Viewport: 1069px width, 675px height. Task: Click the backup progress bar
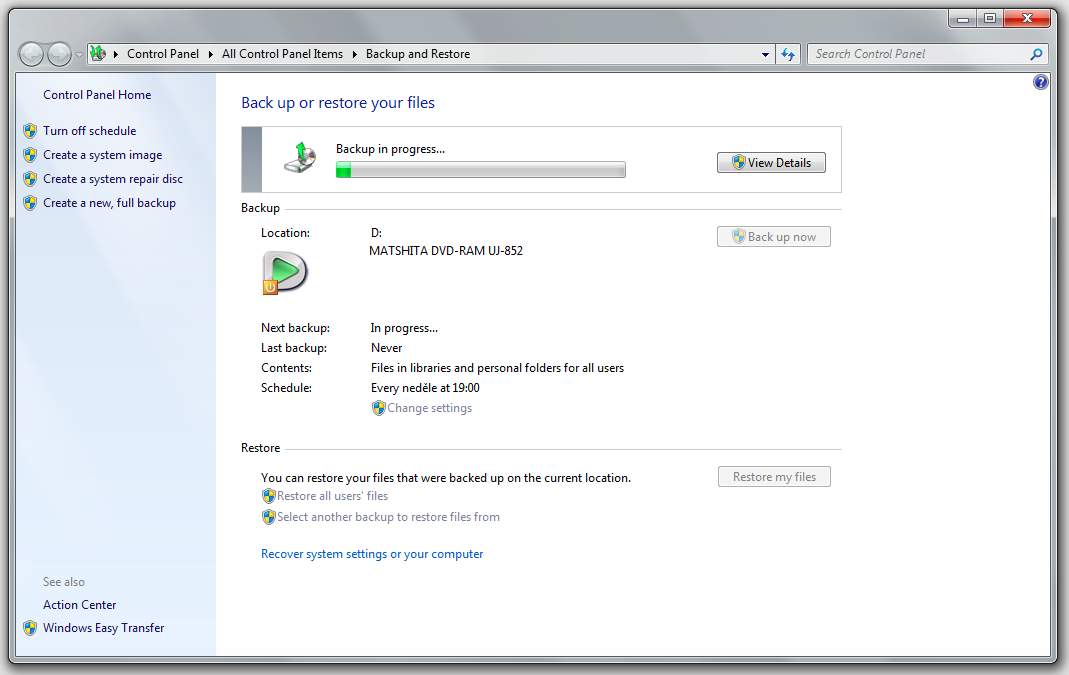(x=481, y=170)
